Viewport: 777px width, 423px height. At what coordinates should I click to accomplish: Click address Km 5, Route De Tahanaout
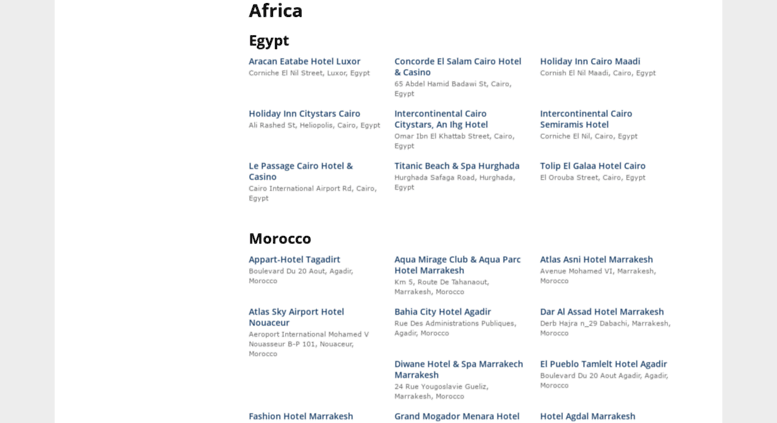tap(442, 287)
